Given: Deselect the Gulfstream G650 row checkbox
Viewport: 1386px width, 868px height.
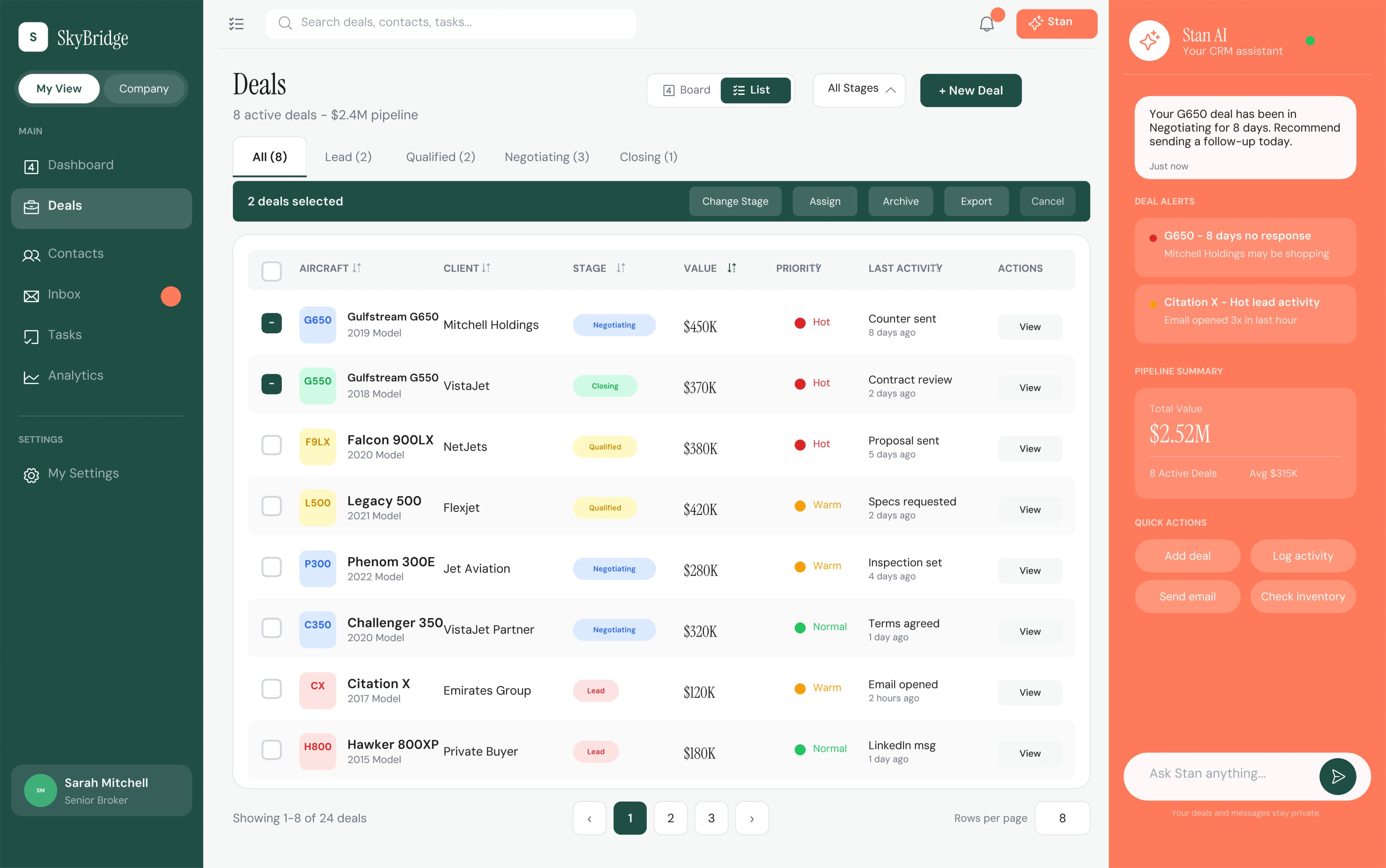Looking at the screenshot, I should [272, 323].
